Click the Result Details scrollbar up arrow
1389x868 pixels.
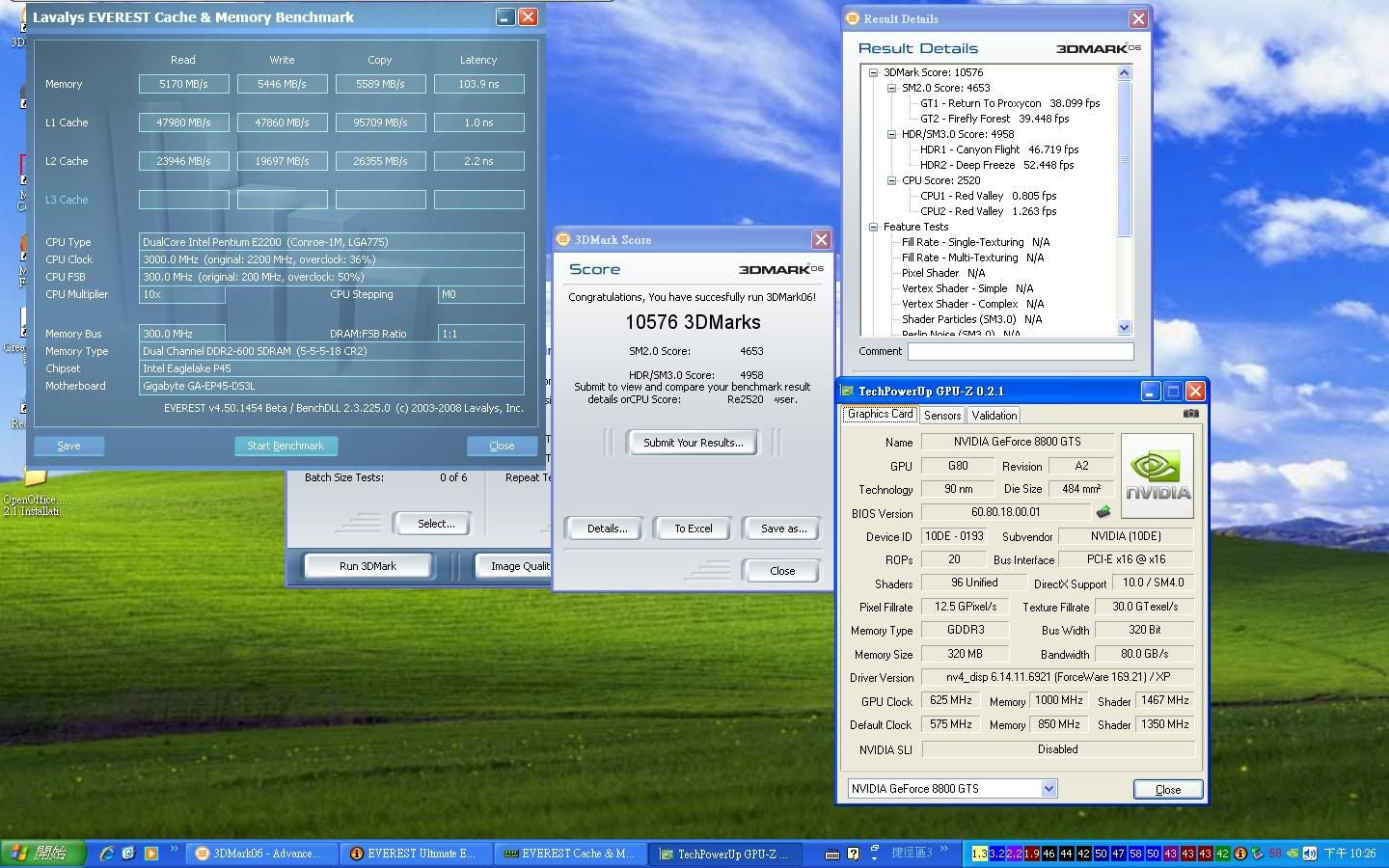point(1124,72)
